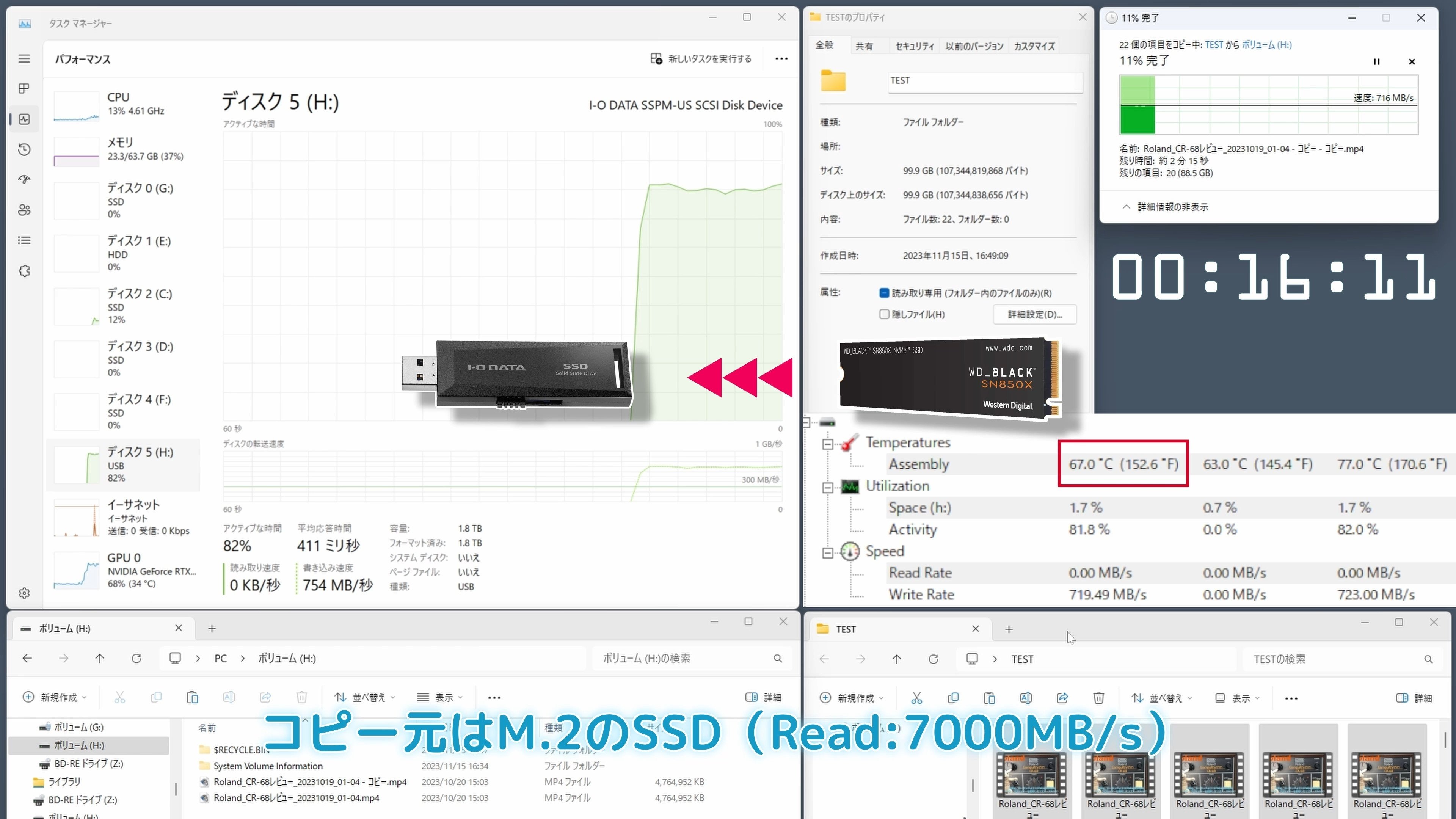Select Volume (G:) in navigation tree

coord(78,727)
